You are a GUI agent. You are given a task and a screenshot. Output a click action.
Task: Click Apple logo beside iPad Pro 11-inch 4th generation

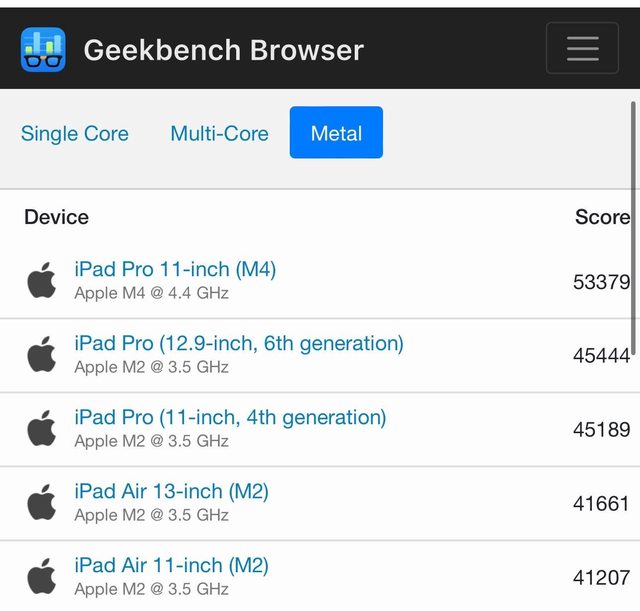42,429
